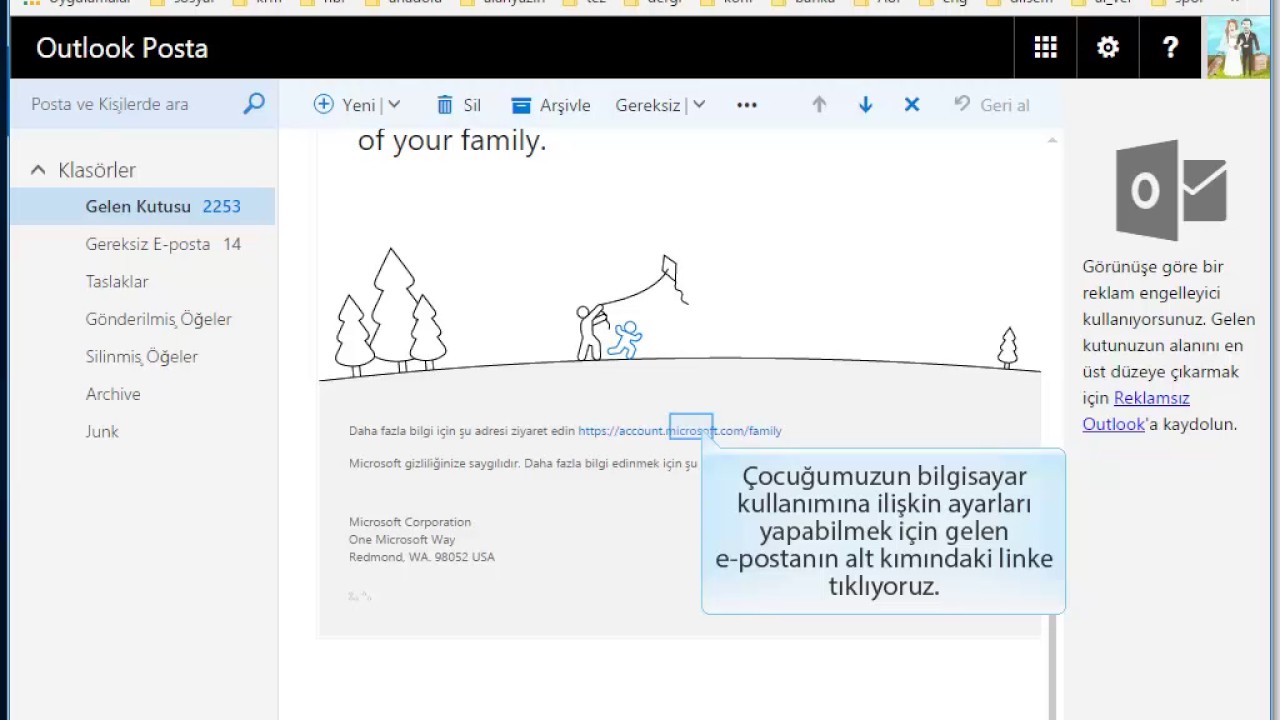This screenshot has height=720, width=1280.
Task: Delete message with the Sil button
Action: coord(459,105)
